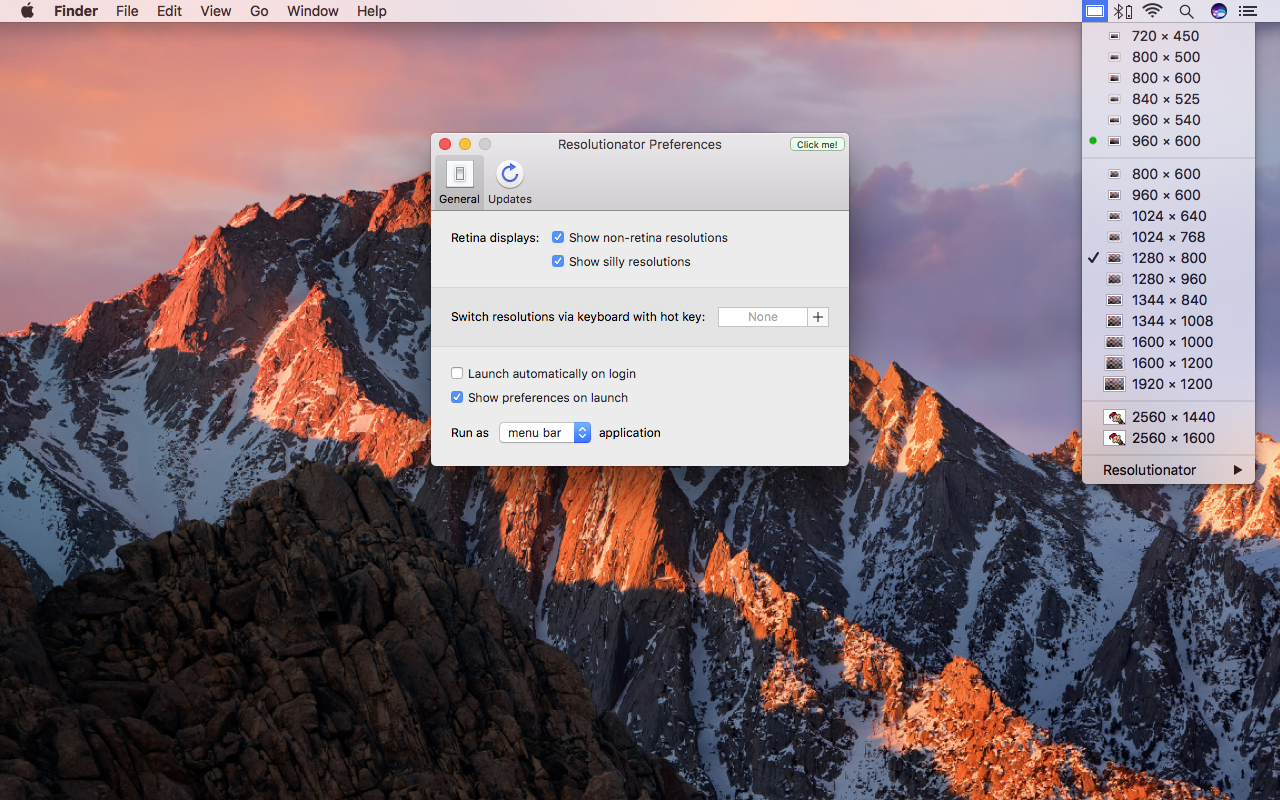
Task: Uncheck Show non-retina resolutions
Action: [x=558, y=237]
